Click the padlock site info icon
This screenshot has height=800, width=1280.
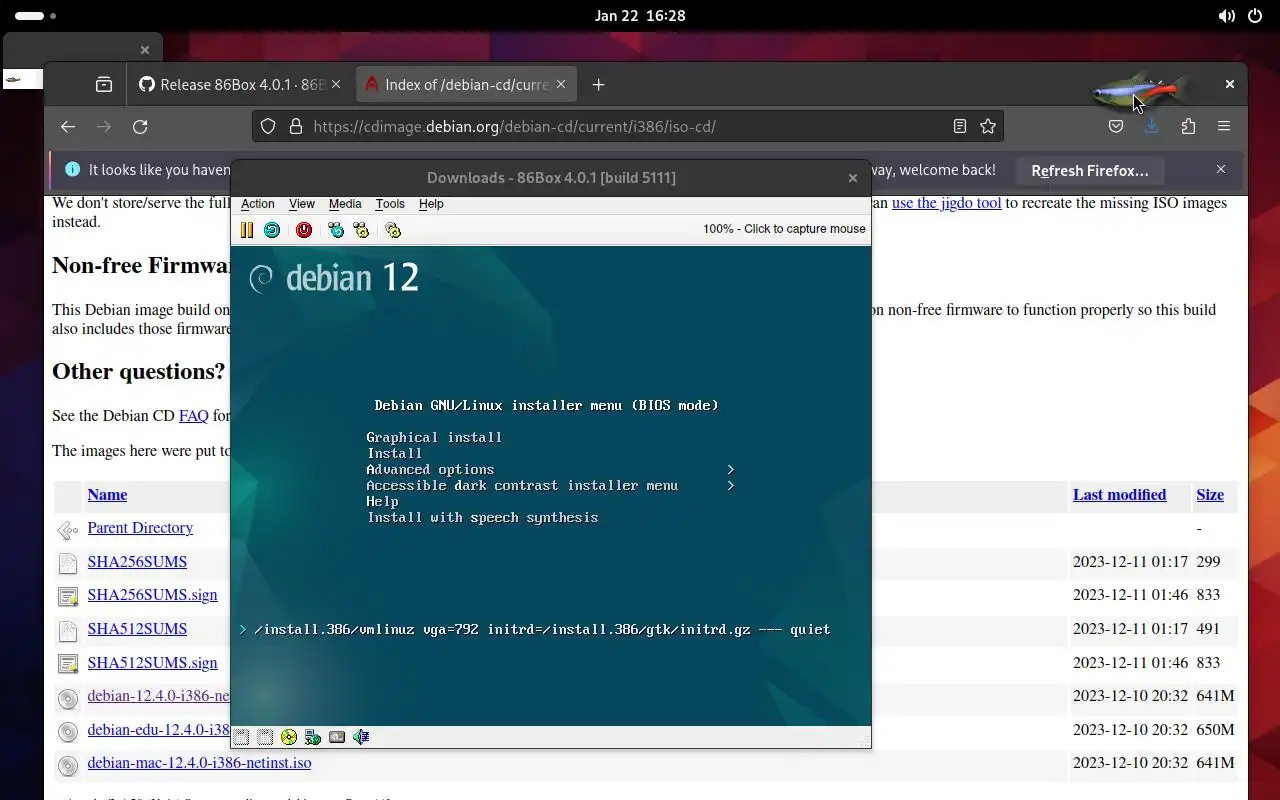click(296, 126)
